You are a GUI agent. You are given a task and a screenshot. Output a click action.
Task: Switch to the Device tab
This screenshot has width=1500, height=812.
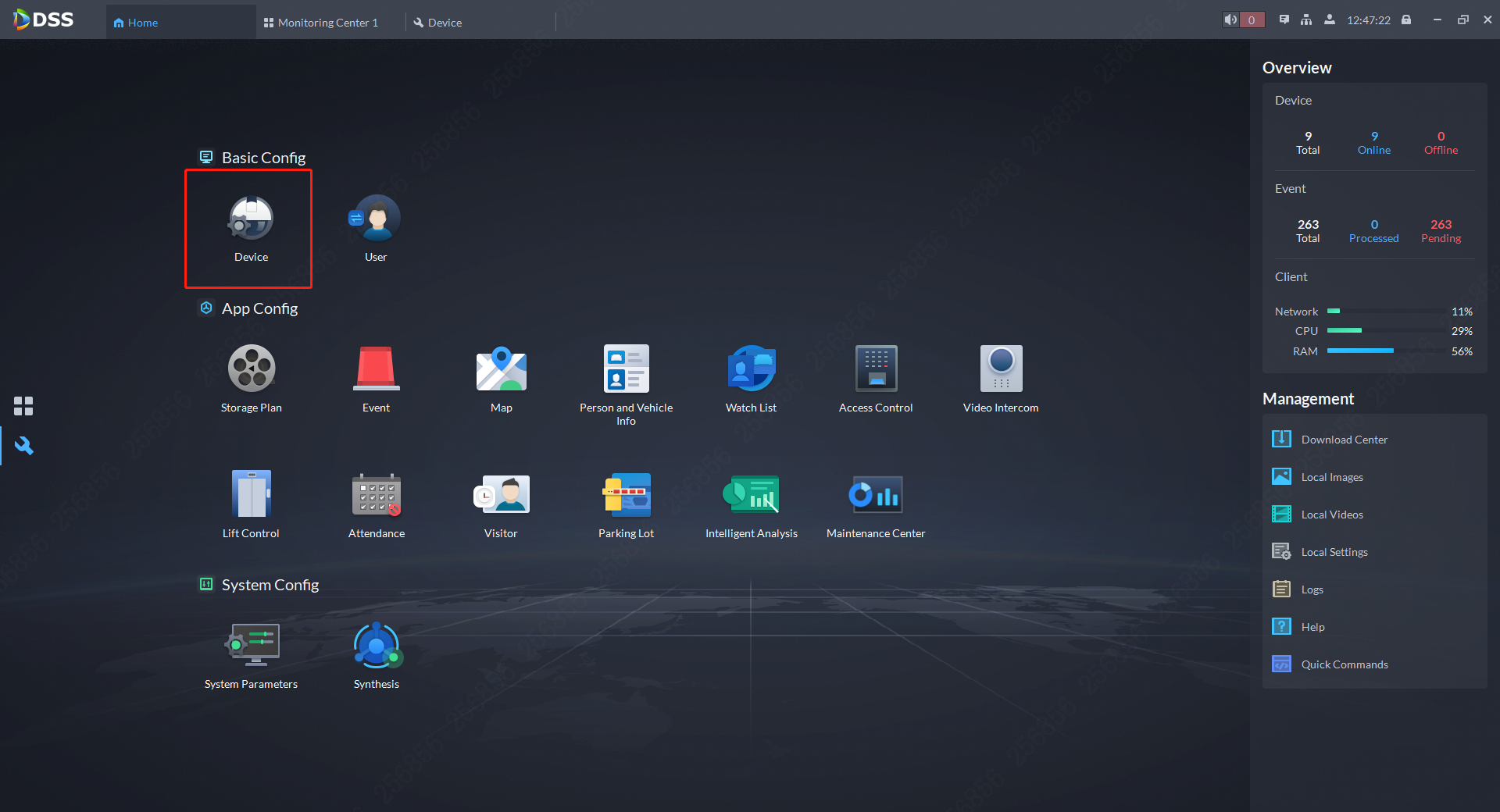(444, 23)
